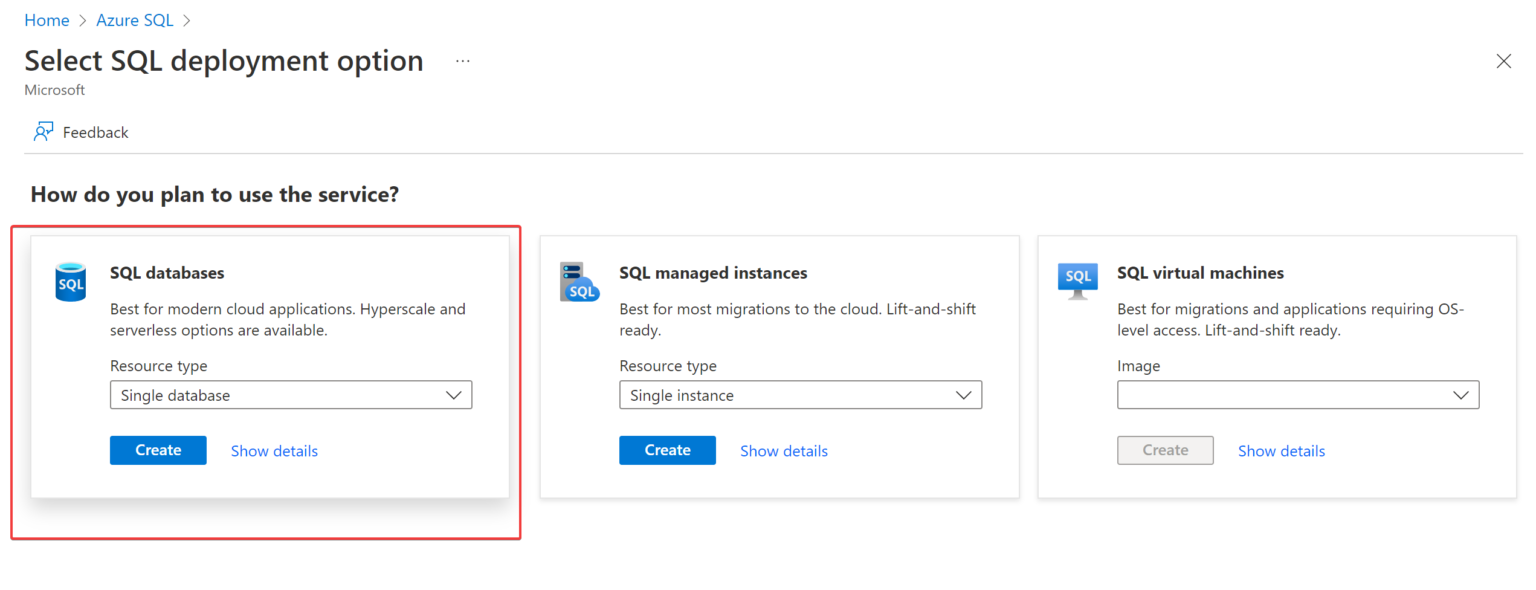The height and width of the screenshot is (590, 1536).
Task: Click the dropdown arrow on Single database field
Action: pos(455,394)
